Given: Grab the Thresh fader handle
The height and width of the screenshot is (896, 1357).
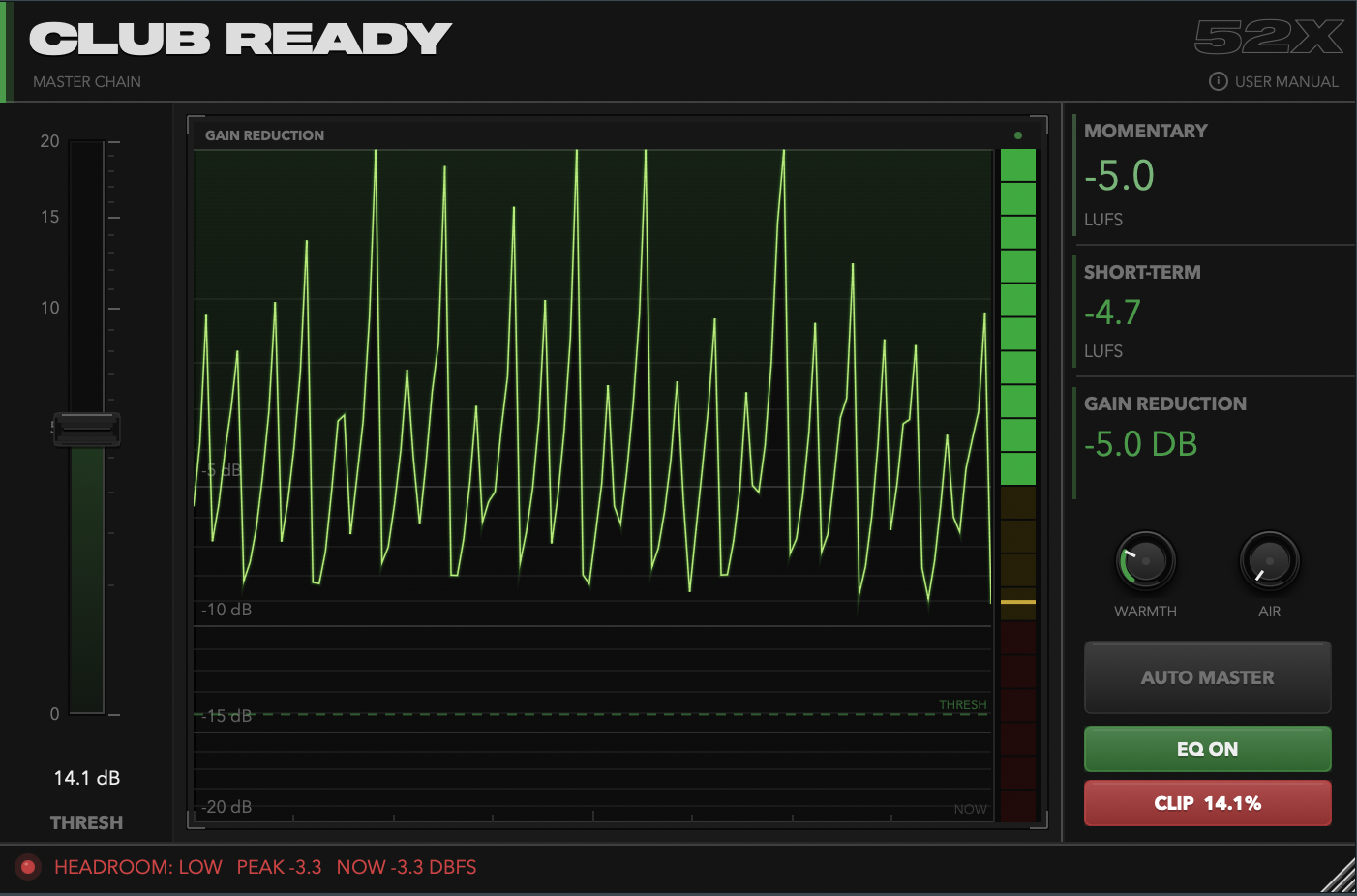Looking at the screenshot, I should 86,429.
